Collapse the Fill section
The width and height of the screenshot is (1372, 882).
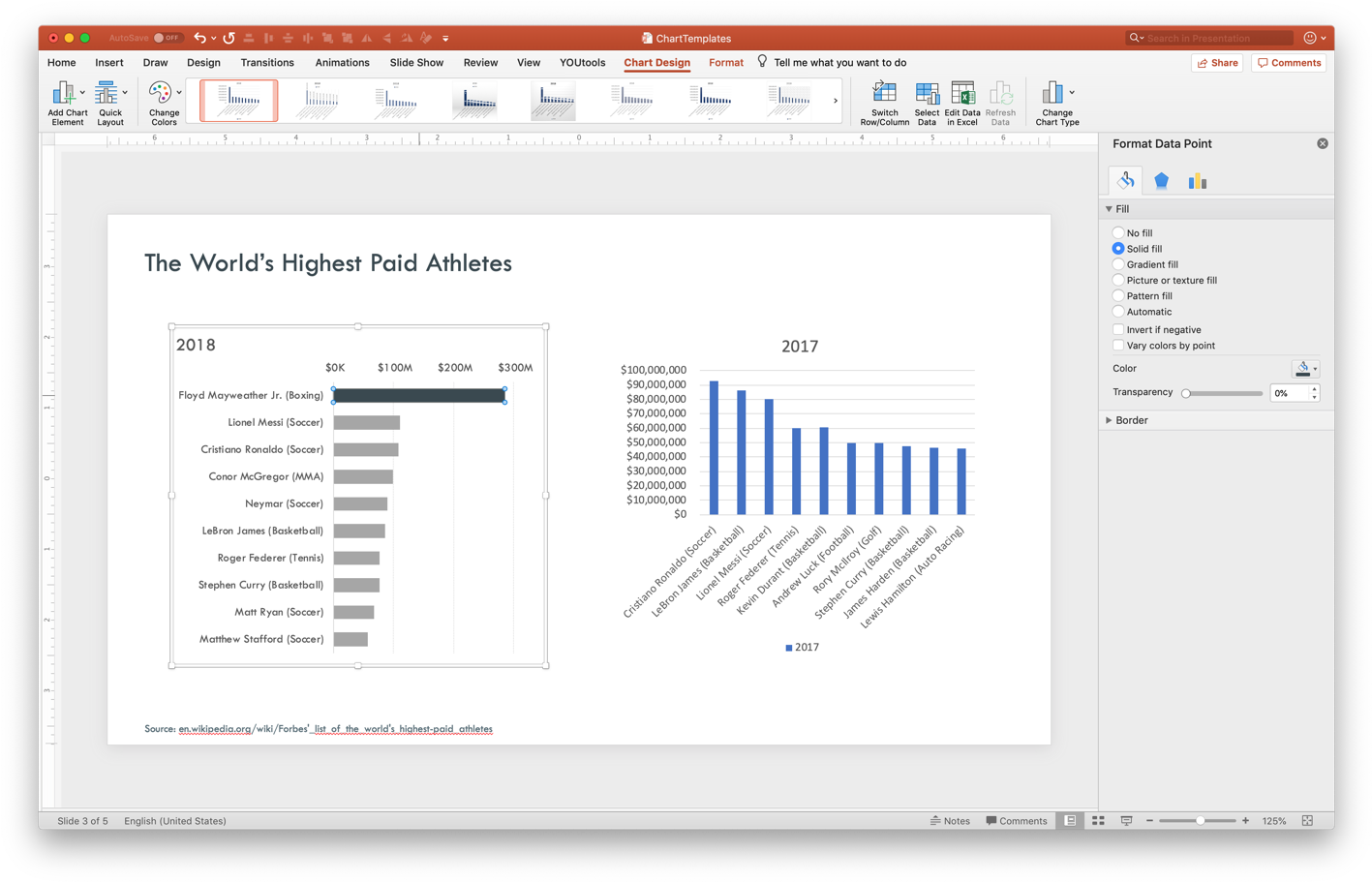point(1109,209)
